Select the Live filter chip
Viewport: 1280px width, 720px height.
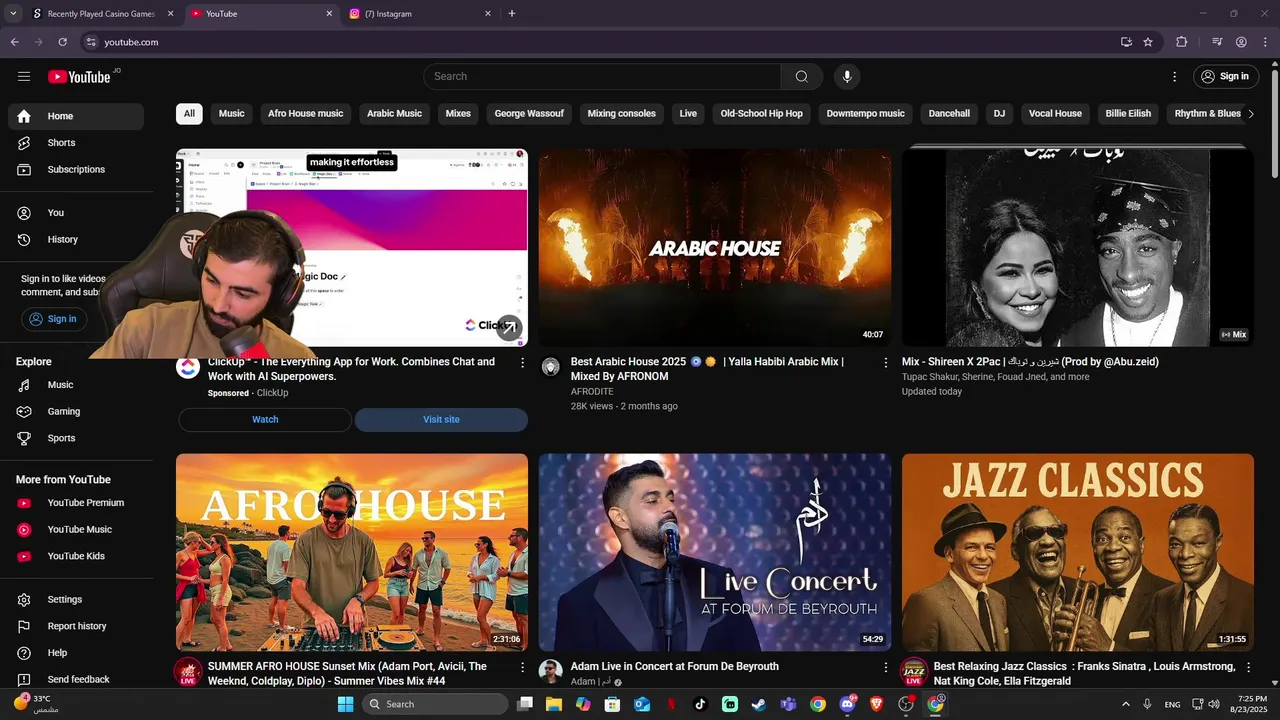point(688,113)
